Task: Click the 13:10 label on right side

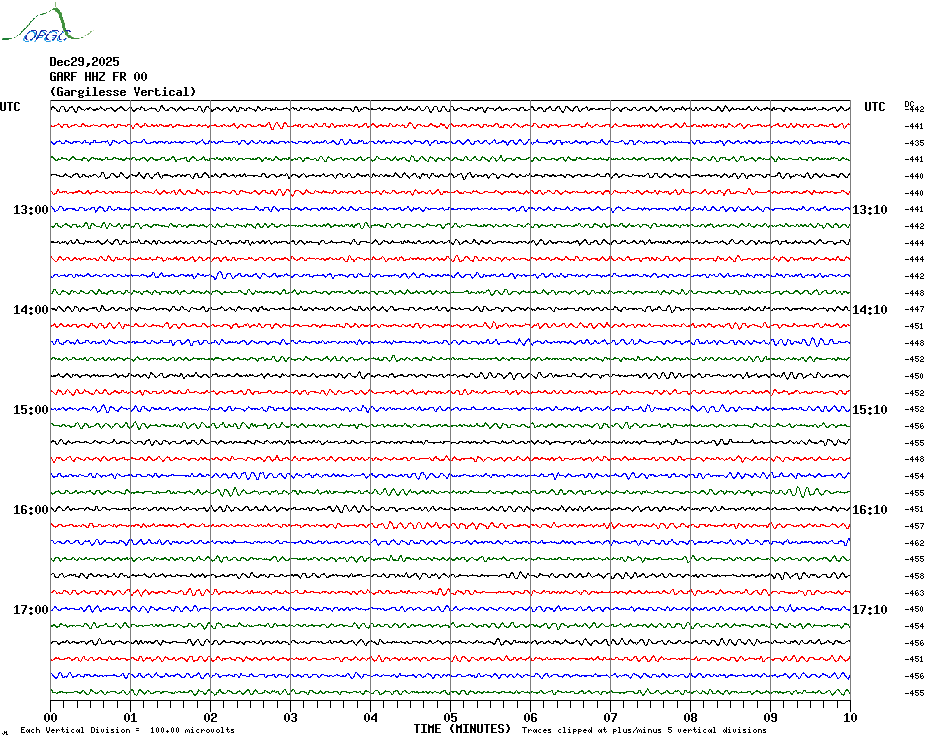Action: coord(869,210)
